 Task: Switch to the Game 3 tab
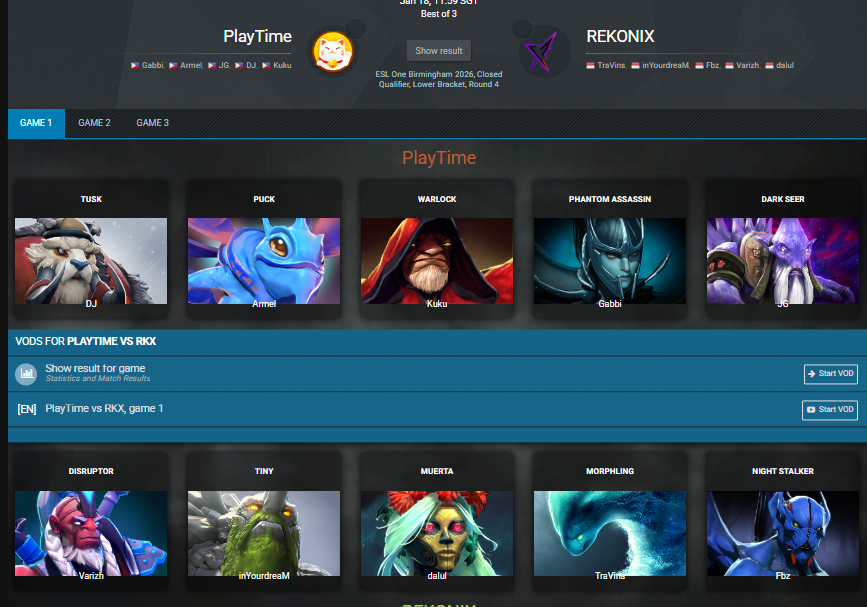point(152,123)
